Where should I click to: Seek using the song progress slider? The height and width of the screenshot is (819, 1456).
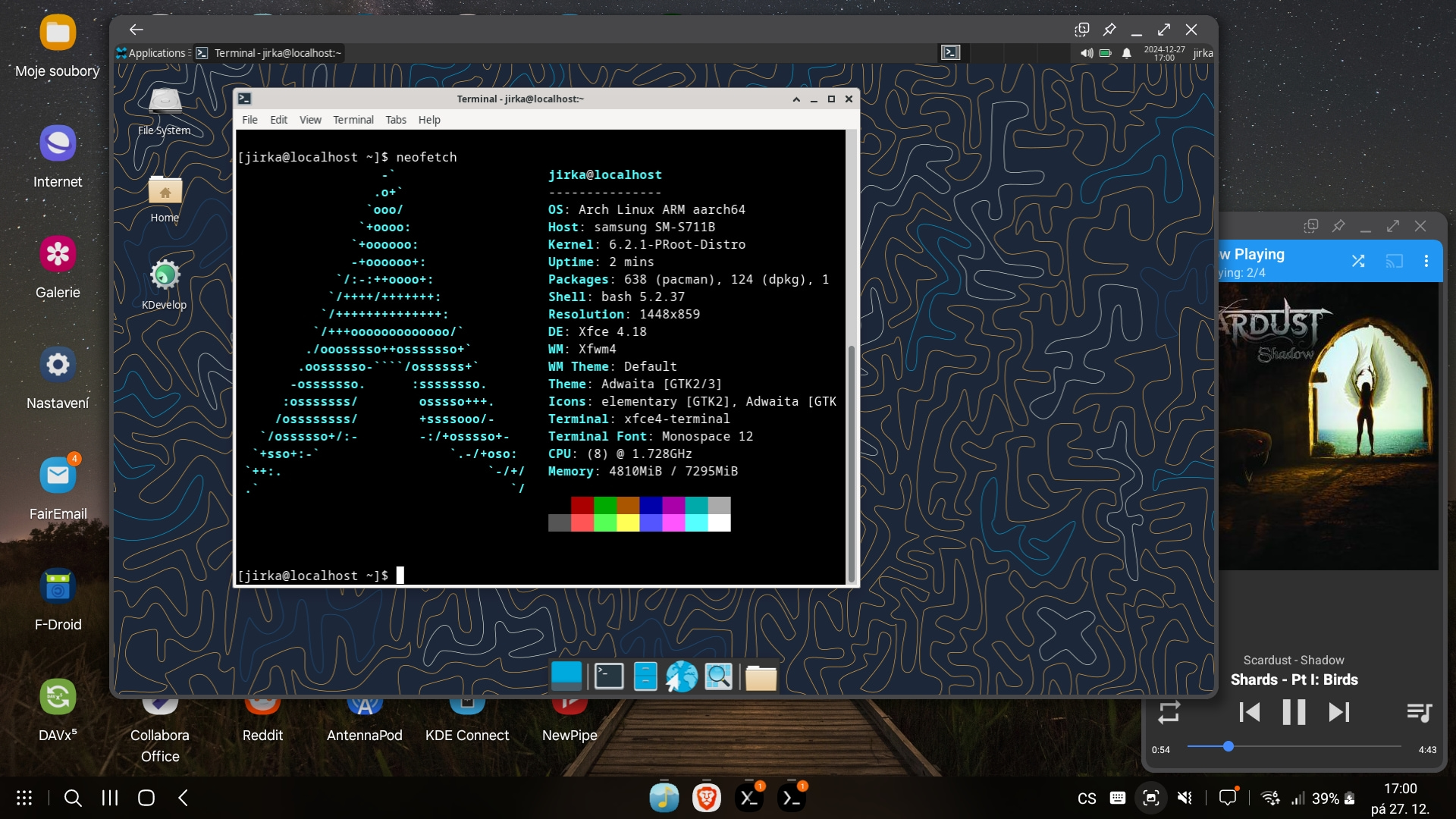point(1294,747)
